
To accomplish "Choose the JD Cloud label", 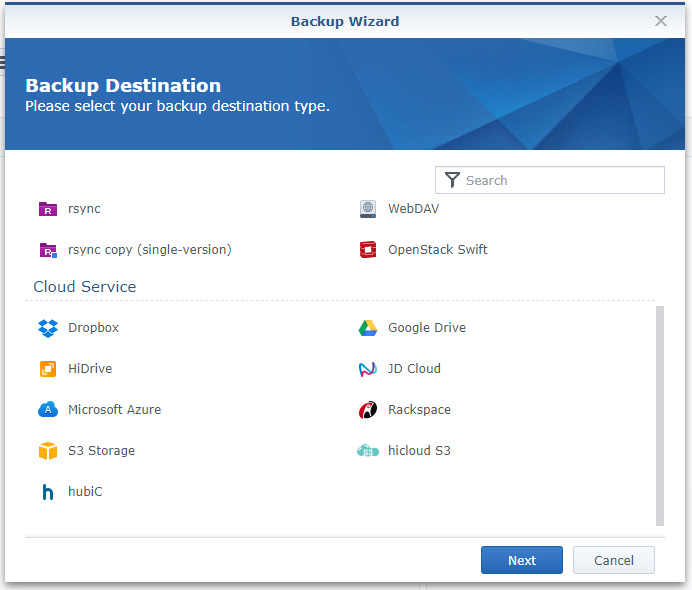I will [x=414, y=369].
